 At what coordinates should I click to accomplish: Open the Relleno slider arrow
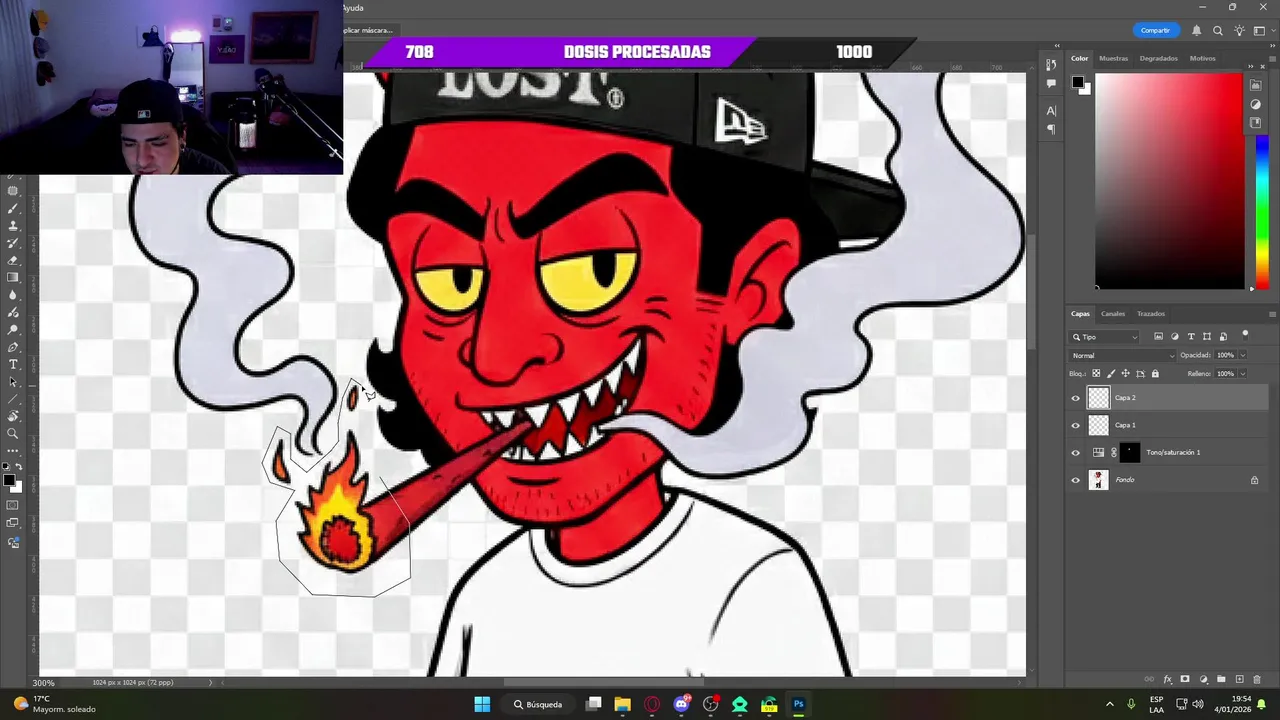tap(1243, 373)
